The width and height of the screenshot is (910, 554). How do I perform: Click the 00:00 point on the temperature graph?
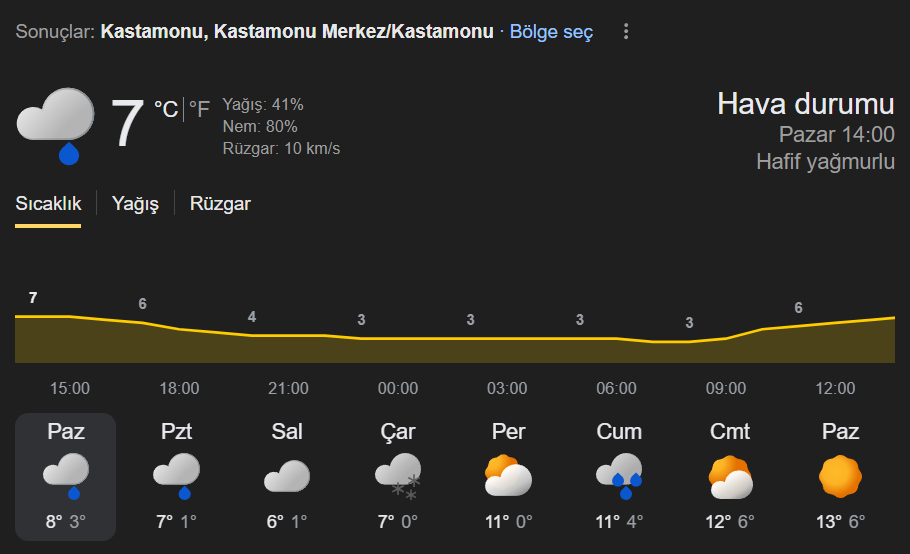pyautogui.click(x=398, y=339)
